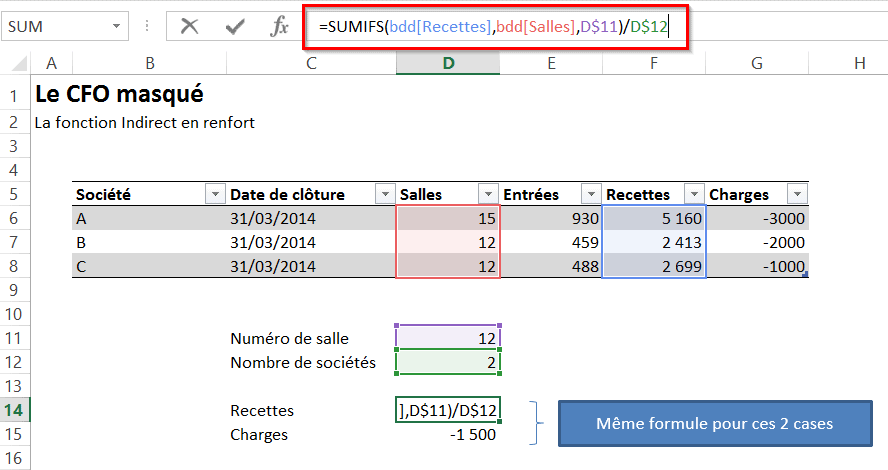
Task: Expand the Recettes column filter
Action: (x=693, y=194)
